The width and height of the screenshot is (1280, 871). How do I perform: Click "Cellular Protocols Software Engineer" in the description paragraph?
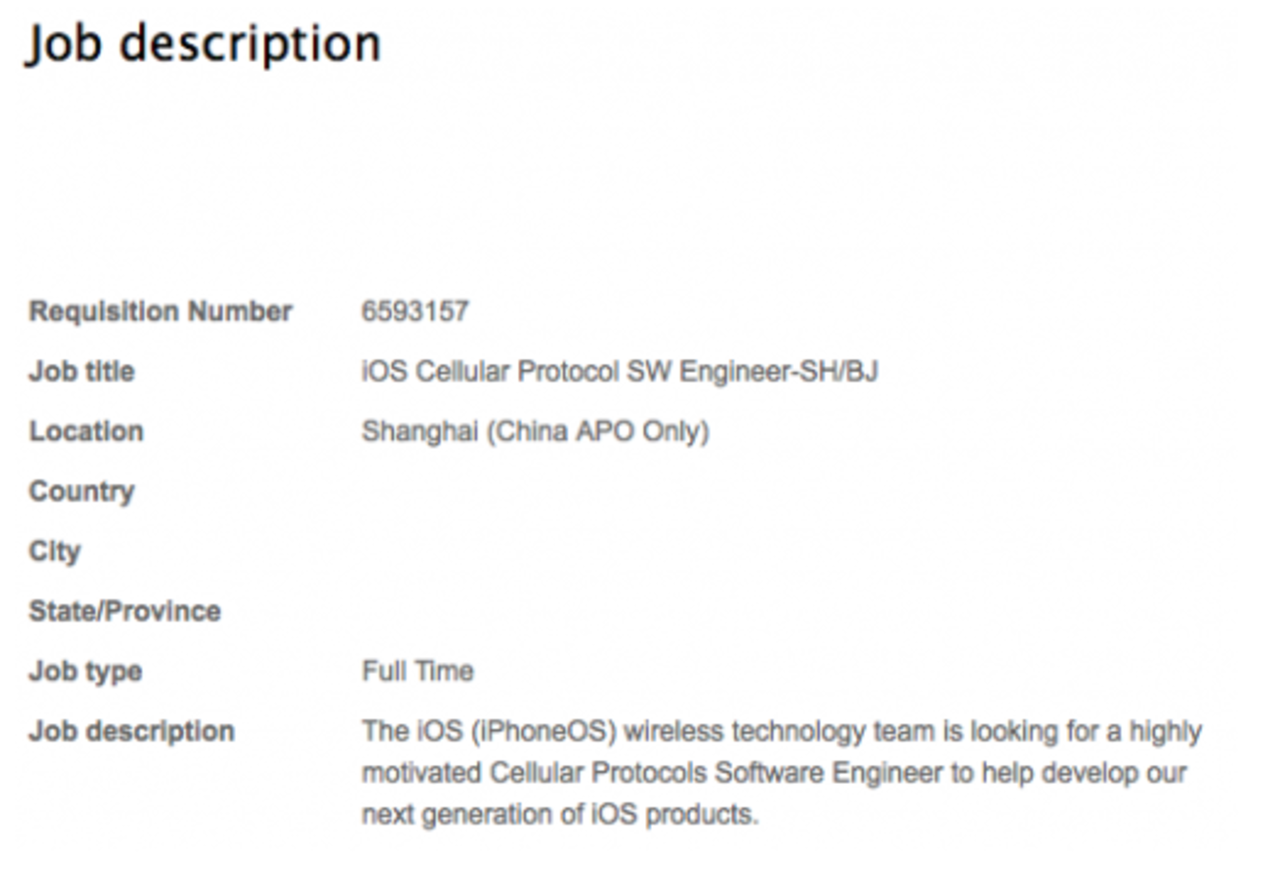pos(716,773)
